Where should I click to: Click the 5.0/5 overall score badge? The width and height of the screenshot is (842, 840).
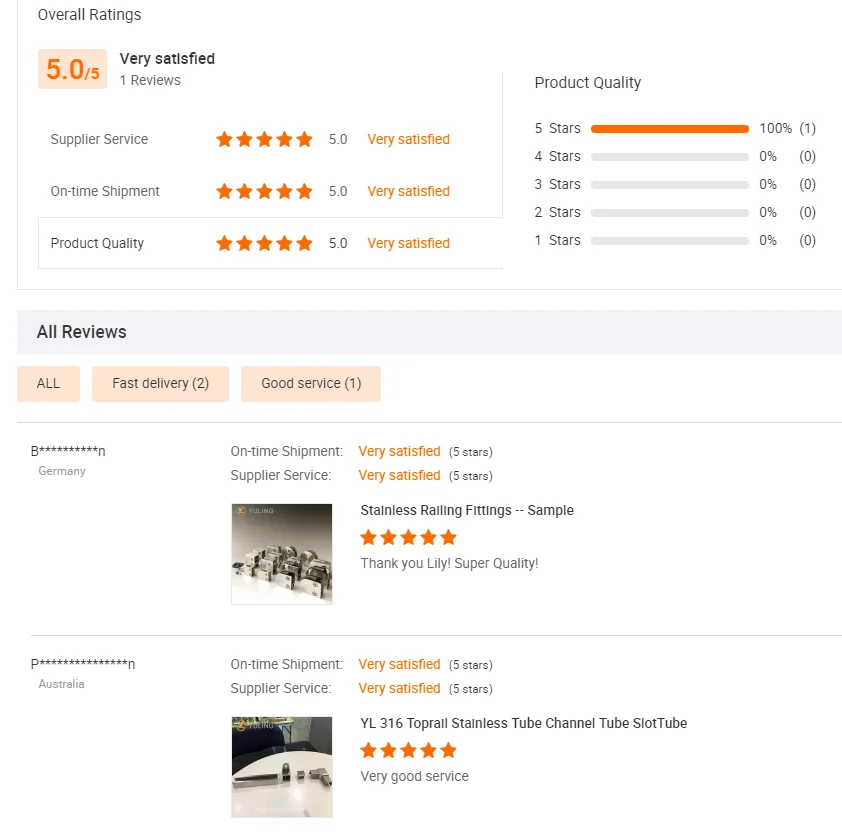(x=72, y=70)
